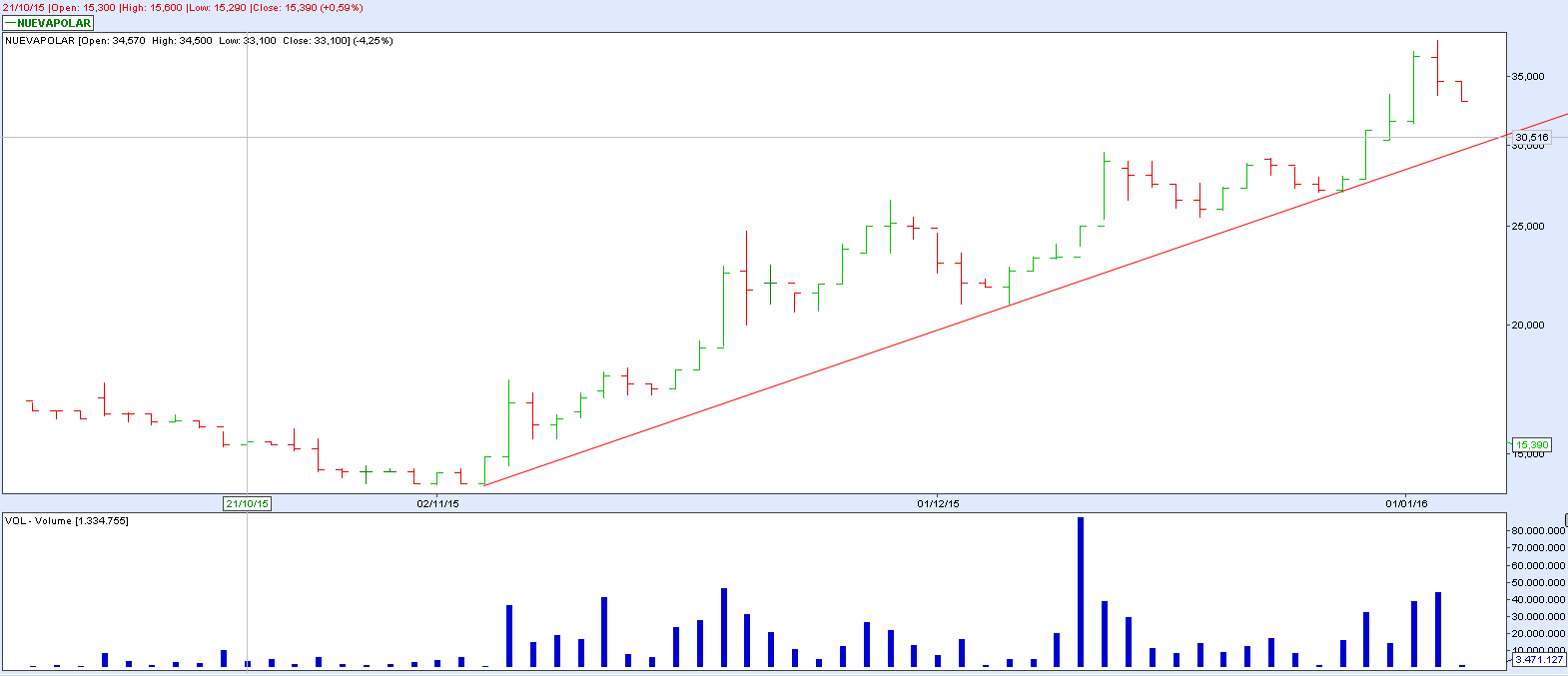Click the 20.000.000 volume axis label
The image size is (1568, 676).
(1537, 633)
